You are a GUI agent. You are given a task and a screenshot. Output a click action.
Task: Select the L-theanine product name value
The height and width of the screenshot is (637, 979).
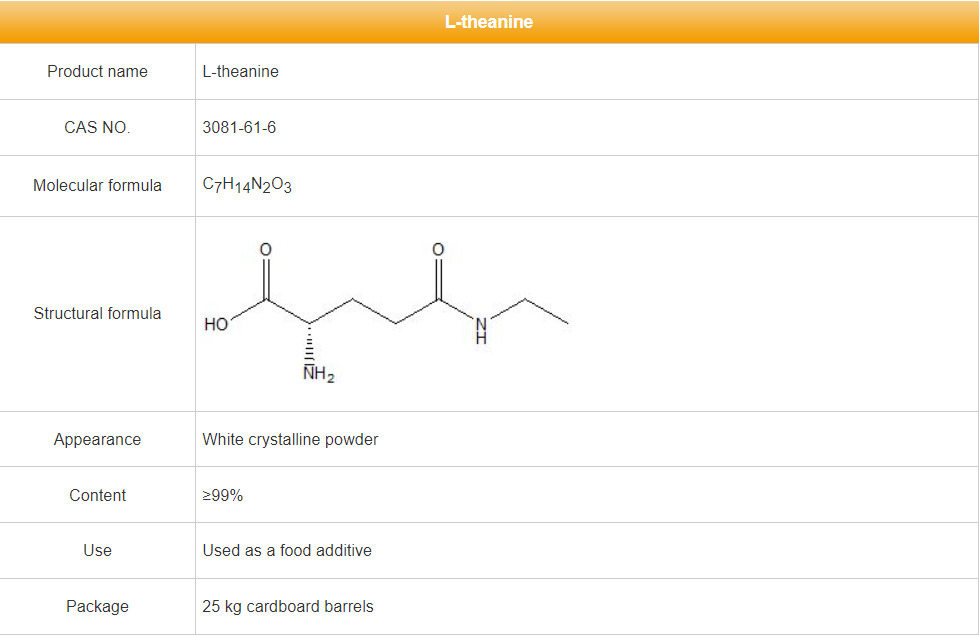coord(240,72)
